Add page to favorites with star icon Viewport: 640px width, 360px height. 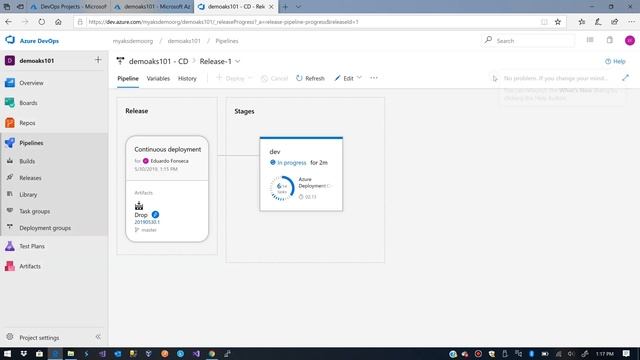558,22
